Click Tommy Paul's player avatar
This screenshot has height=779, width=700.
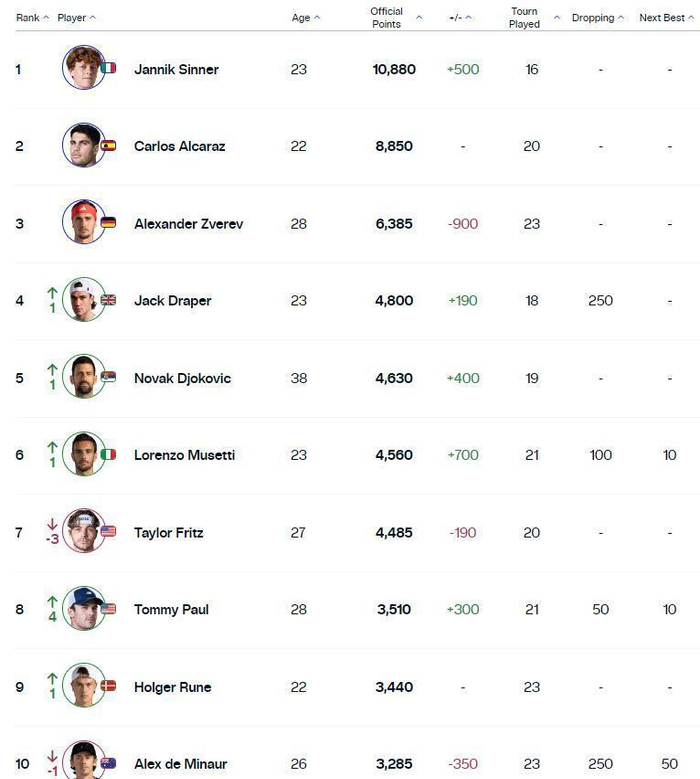pos(83,608)
